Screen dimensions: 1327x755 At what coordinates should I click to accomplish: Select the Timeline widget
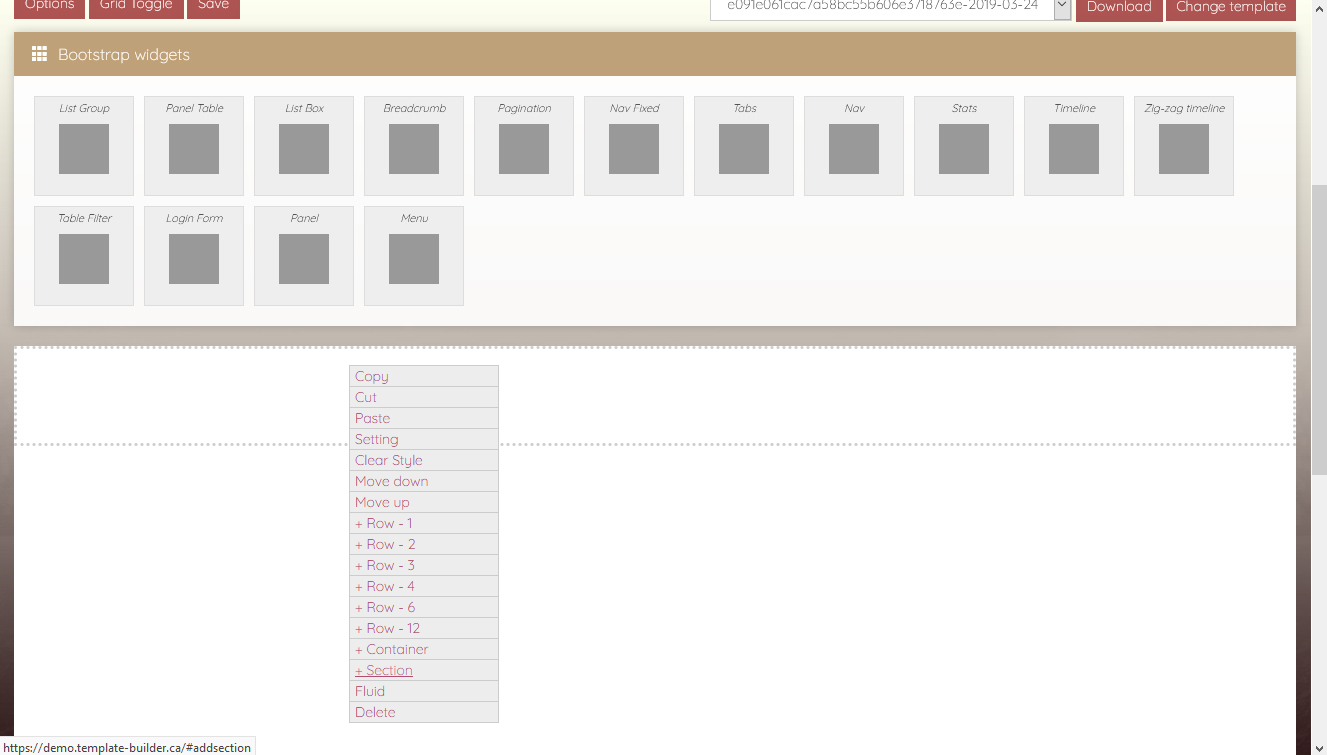point(1074,147)
